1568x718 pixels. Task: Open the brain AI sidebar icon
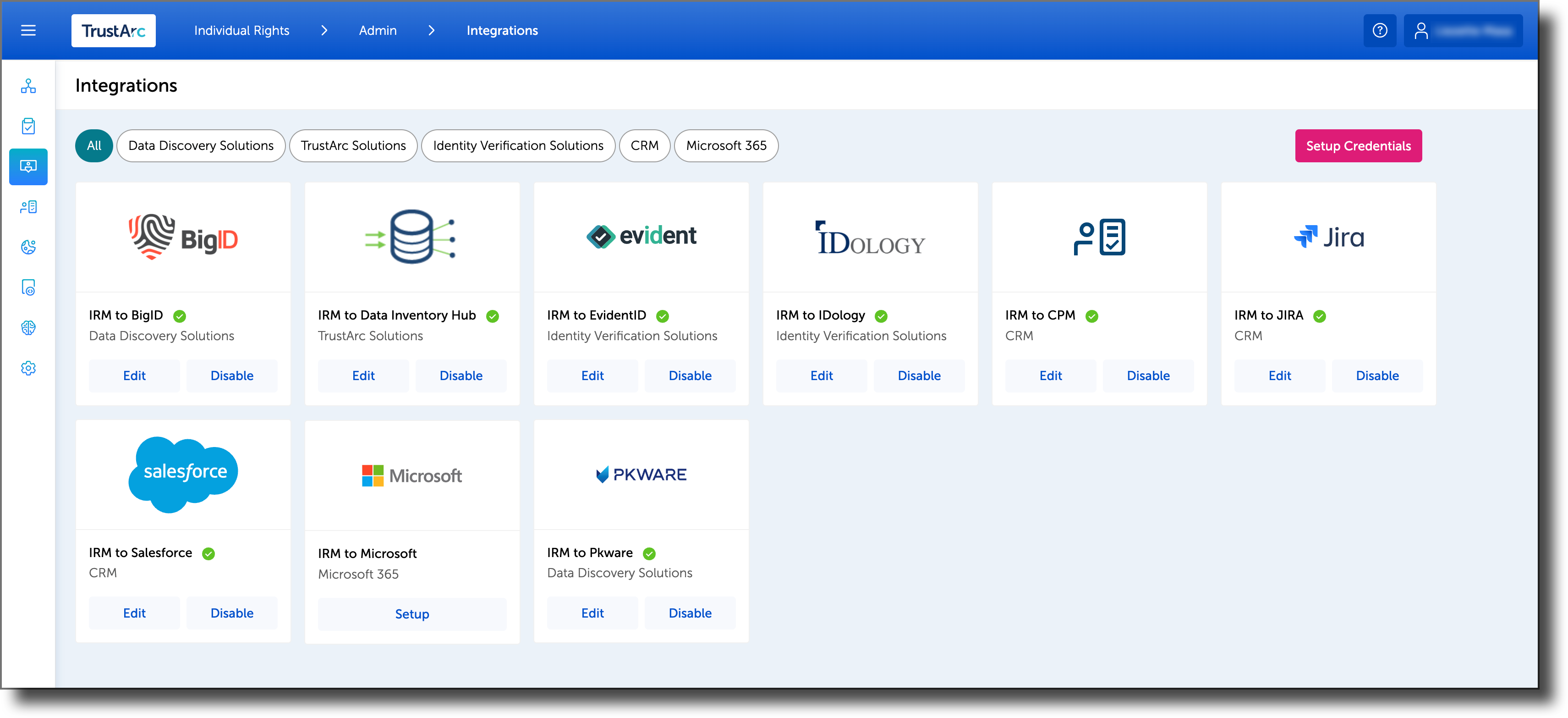pyautogui.click(x=28, y=328)
